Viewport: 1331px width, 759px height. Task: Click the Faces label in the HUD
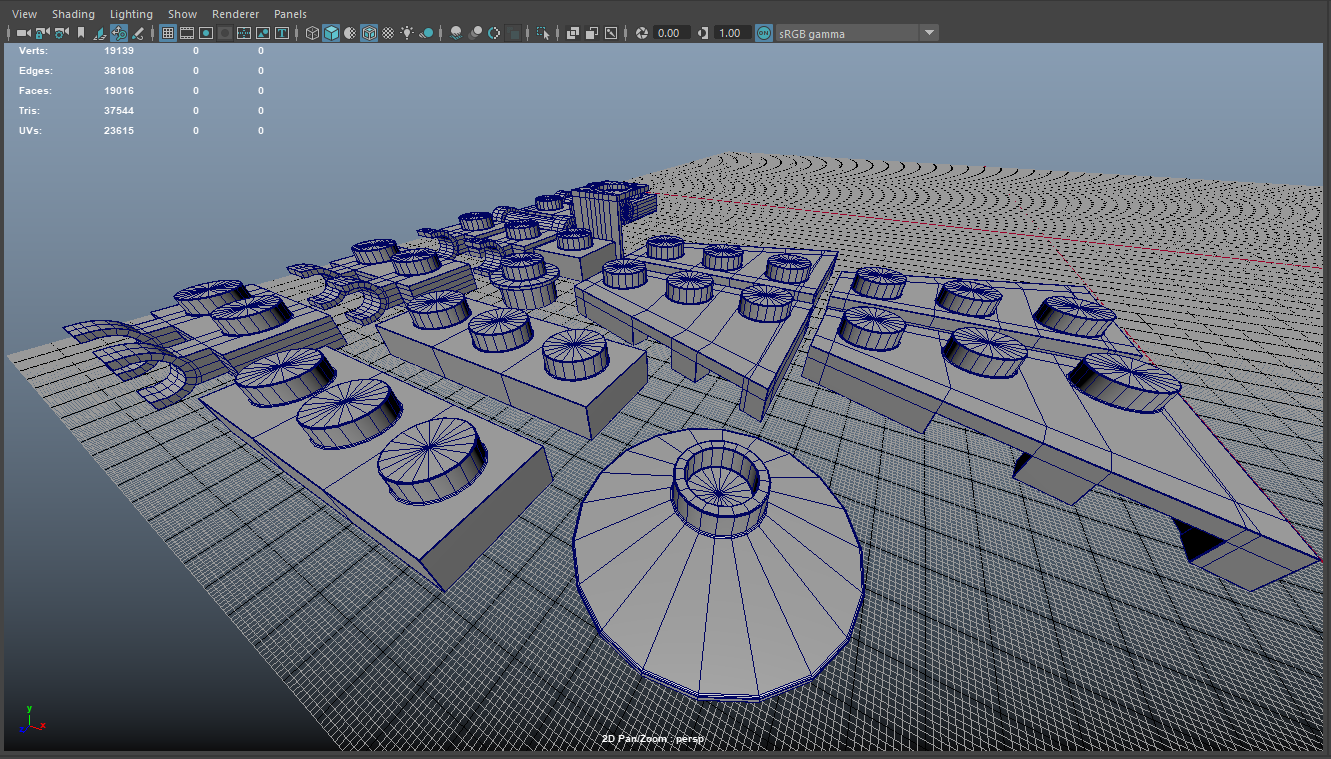[35, 90]
